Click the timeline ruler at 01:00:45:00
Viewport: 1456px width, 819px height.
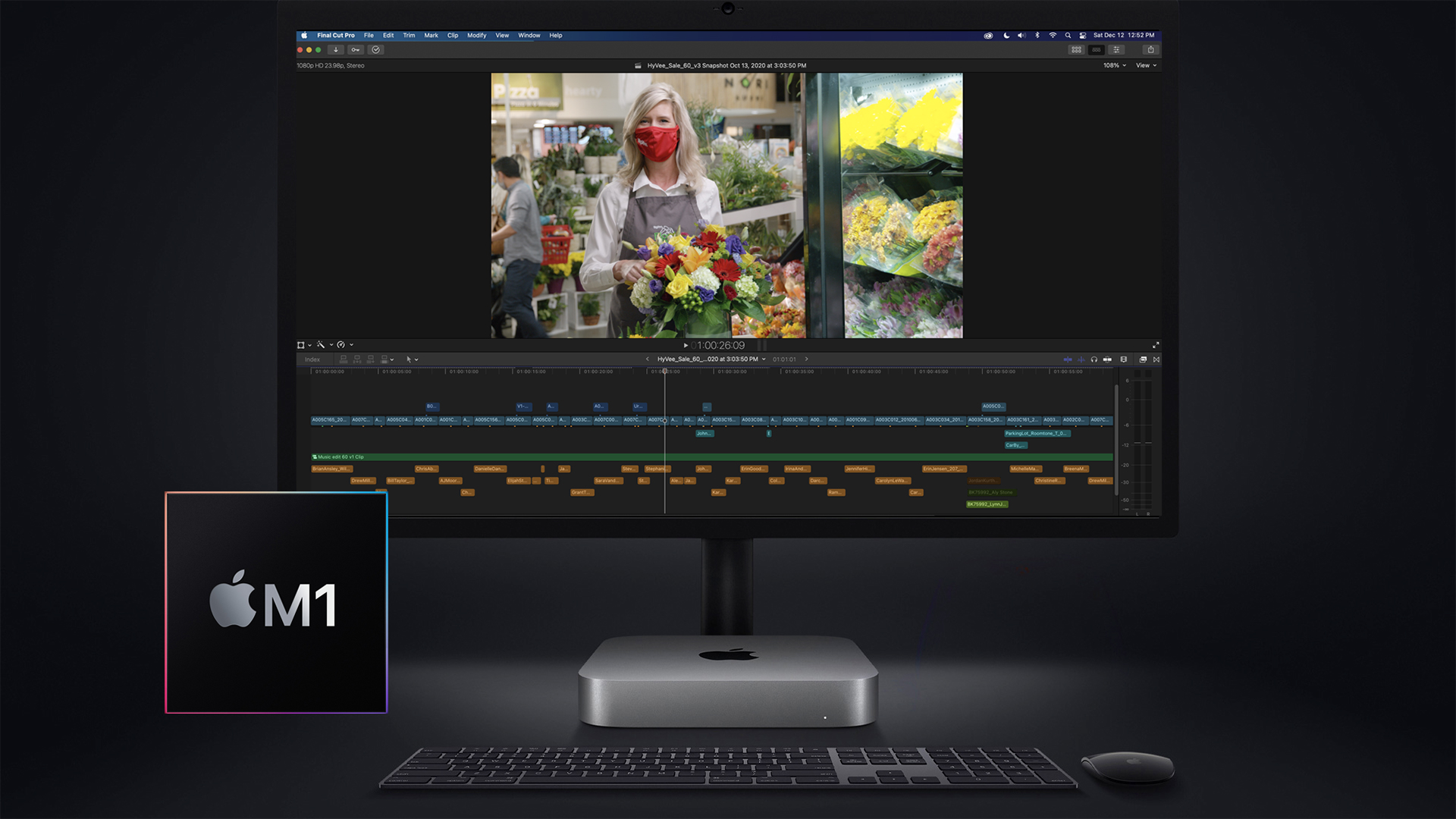pos(934,372)
